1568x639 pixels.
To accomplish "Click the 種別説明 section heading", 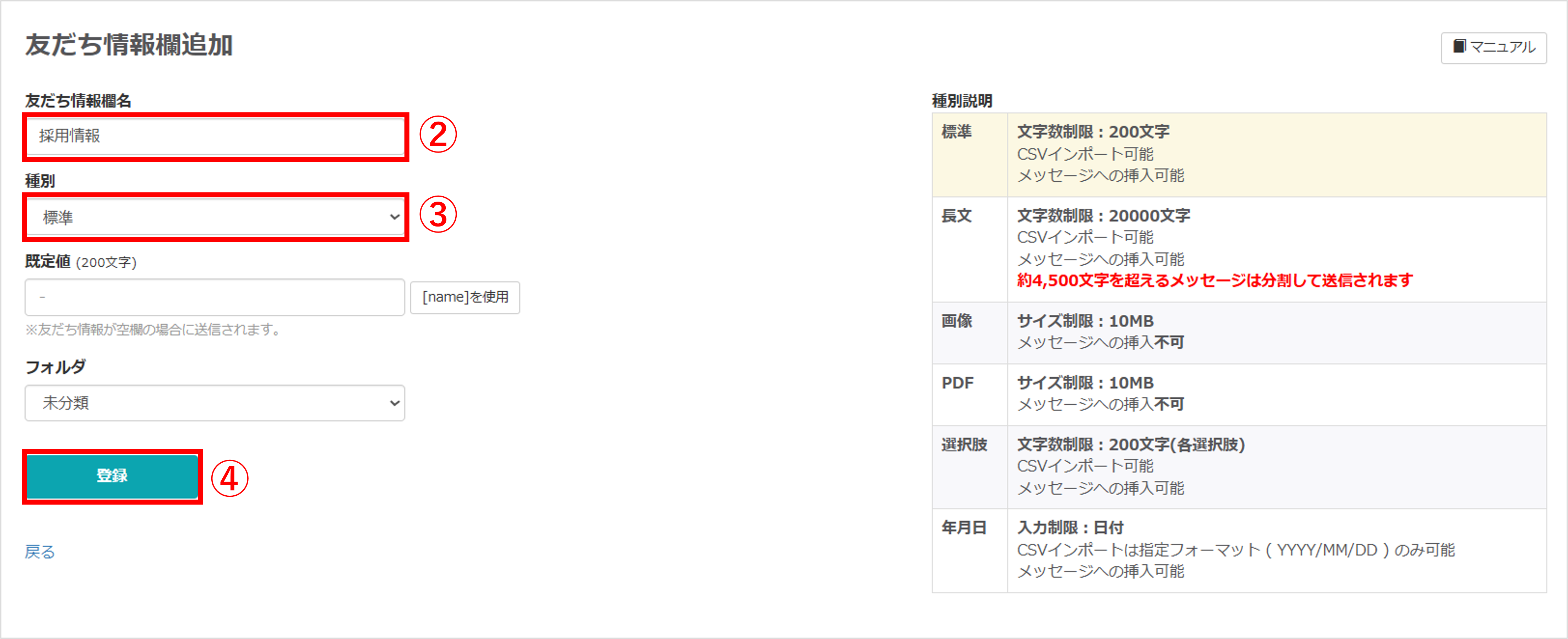I will click(962, 101).
